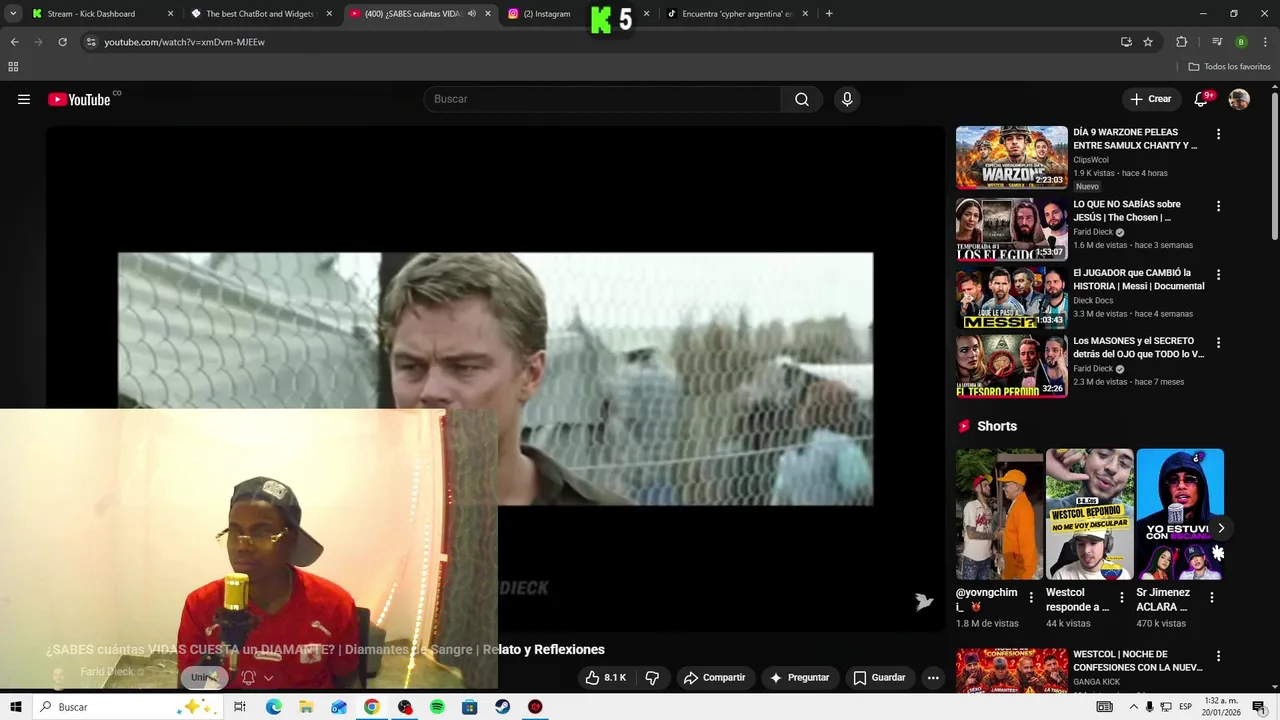Click the Crear create button
Screen dimensions: 1280x720
(x=1150, y=99)
